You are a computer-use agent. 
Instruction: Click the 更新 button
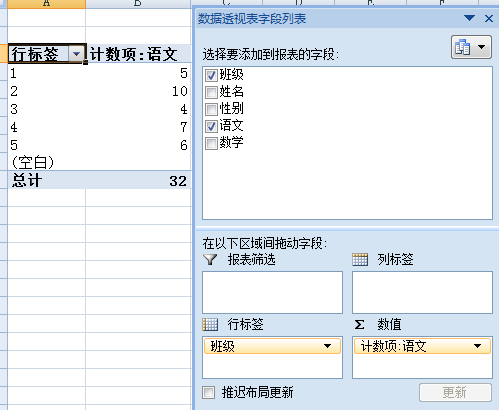click(x=455, y=392)
